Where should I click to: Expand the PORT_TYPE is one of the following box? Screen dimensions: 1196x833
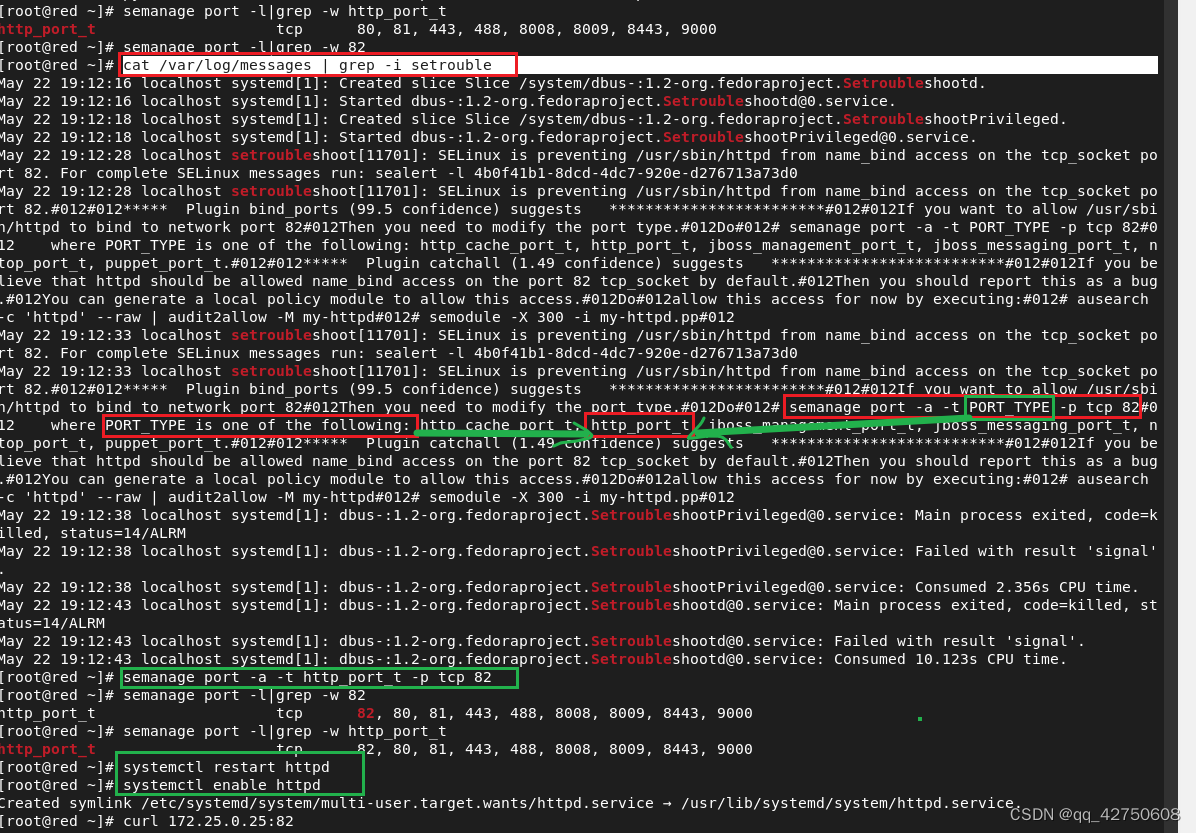click(258, 425)
